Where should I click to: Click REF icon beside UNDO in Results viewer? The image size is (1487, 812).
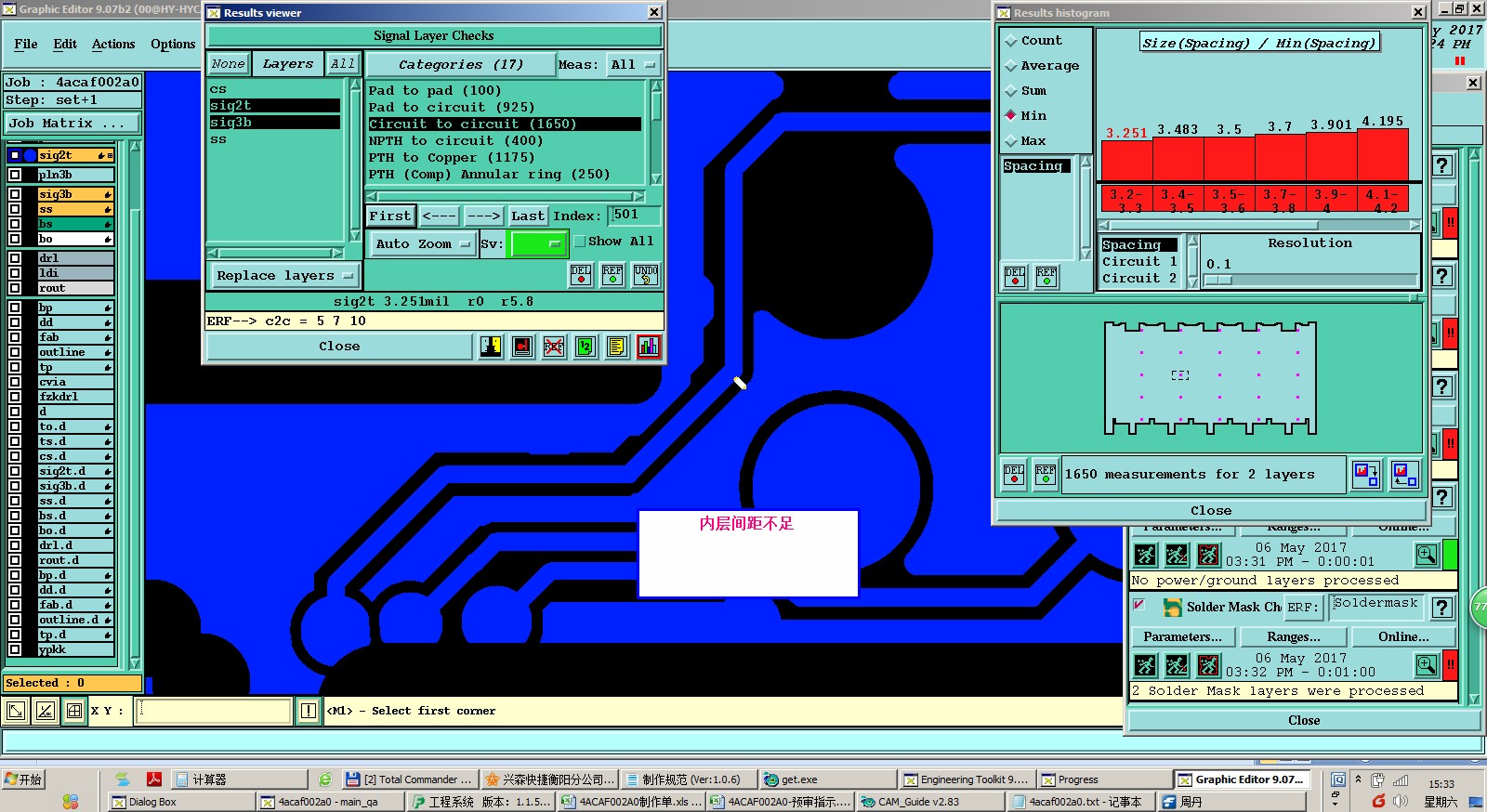pyautogui.click(x=612, y=275)
